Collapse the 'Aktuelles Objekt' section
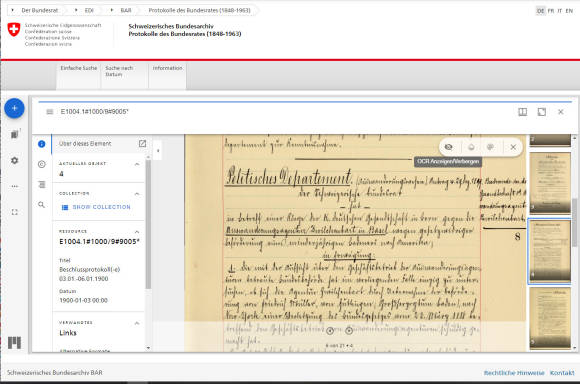Screen dimensions: 580x384 pos(137,164)
